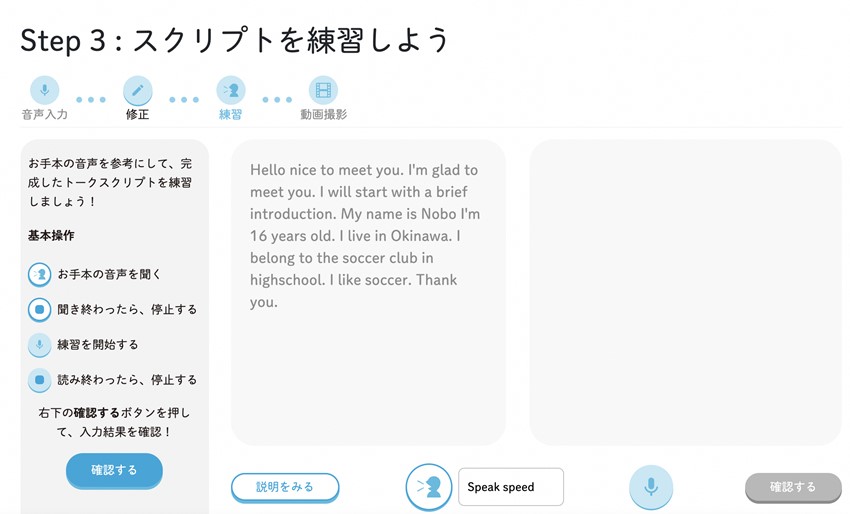
Task: Click the 練習 step label
Action: (x=231, y=114)
